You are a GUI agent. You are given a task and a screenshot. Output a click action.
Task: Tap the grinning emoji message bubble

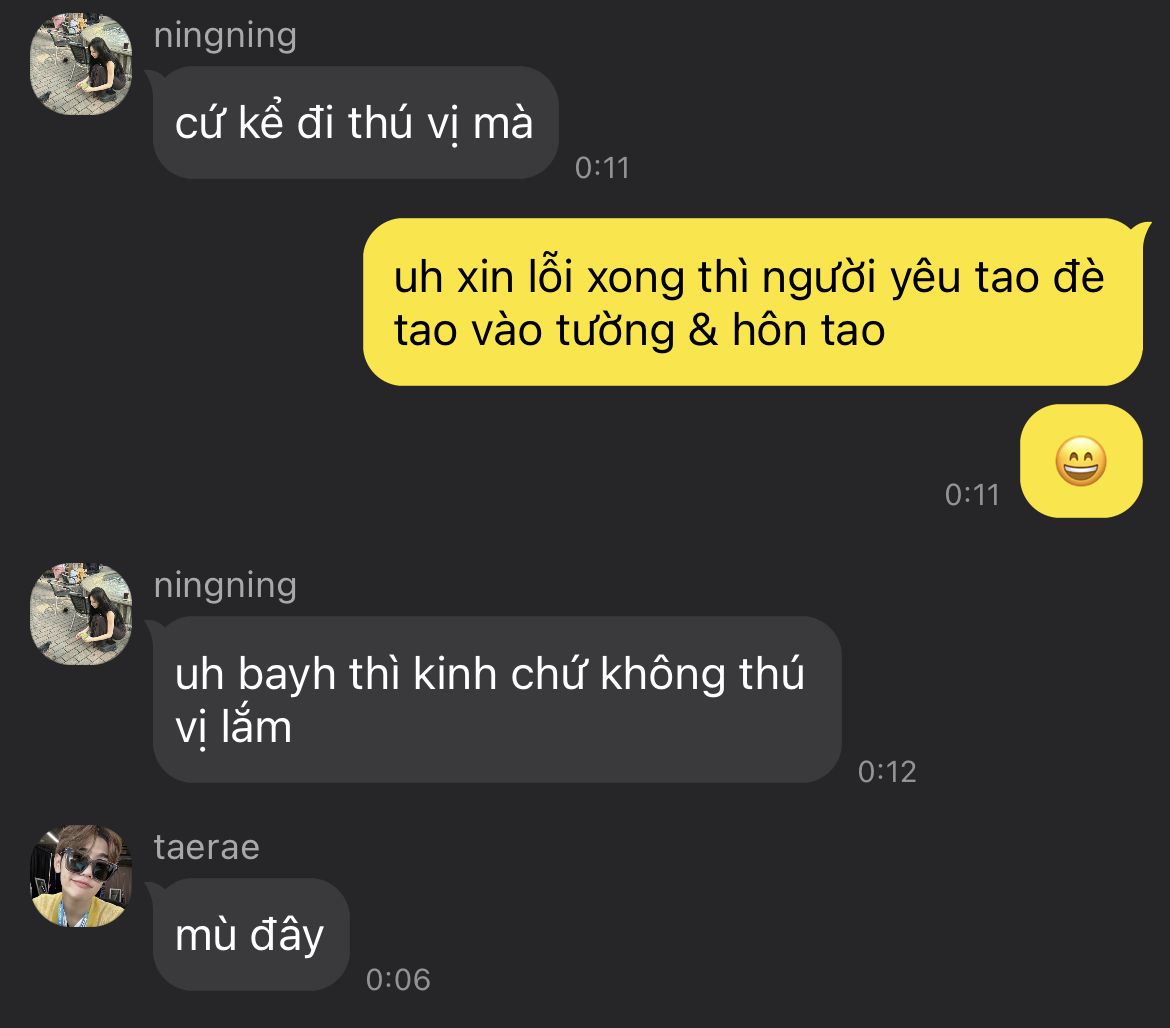(1081, 461)
